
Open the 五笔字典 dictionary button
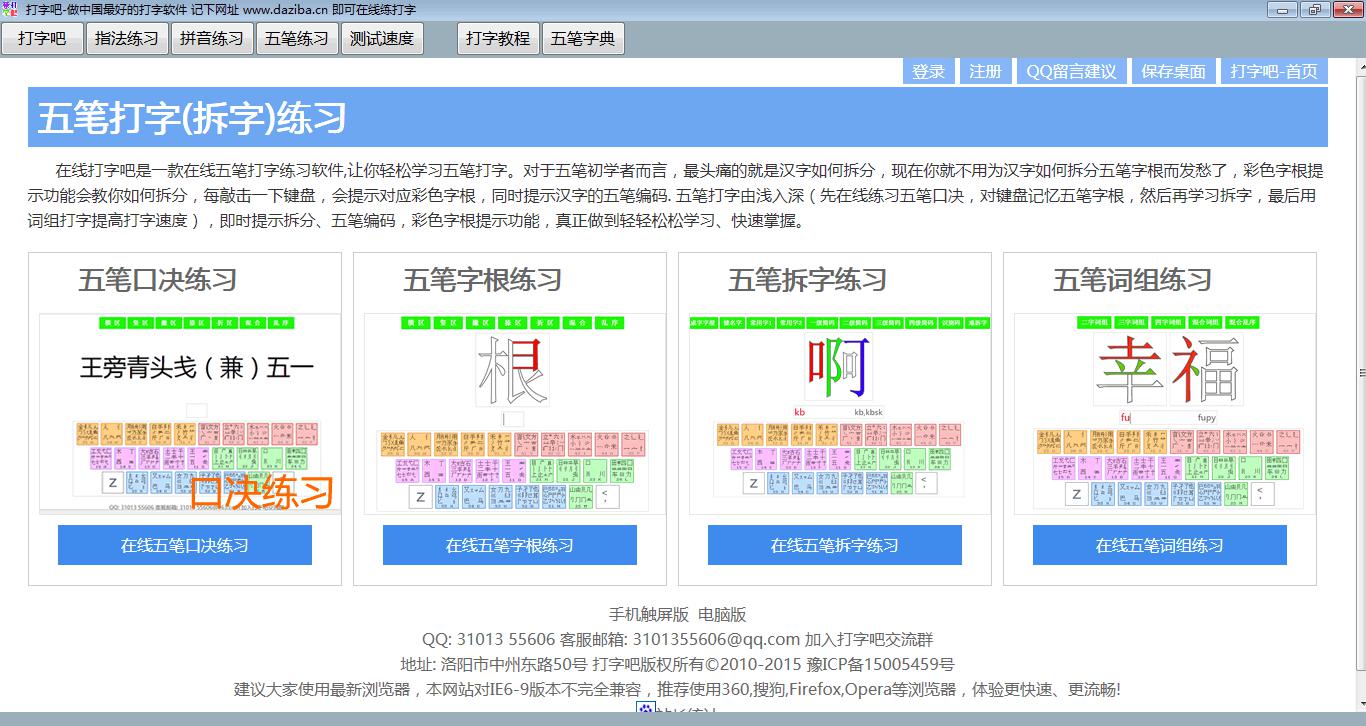click(x=583, y=39)
